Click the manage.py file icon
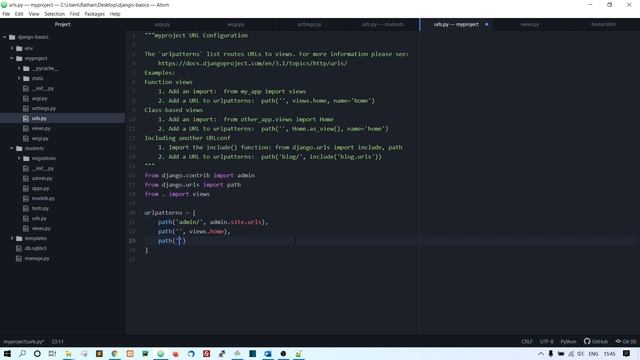The image size is (640, 360). coord(18,258)
